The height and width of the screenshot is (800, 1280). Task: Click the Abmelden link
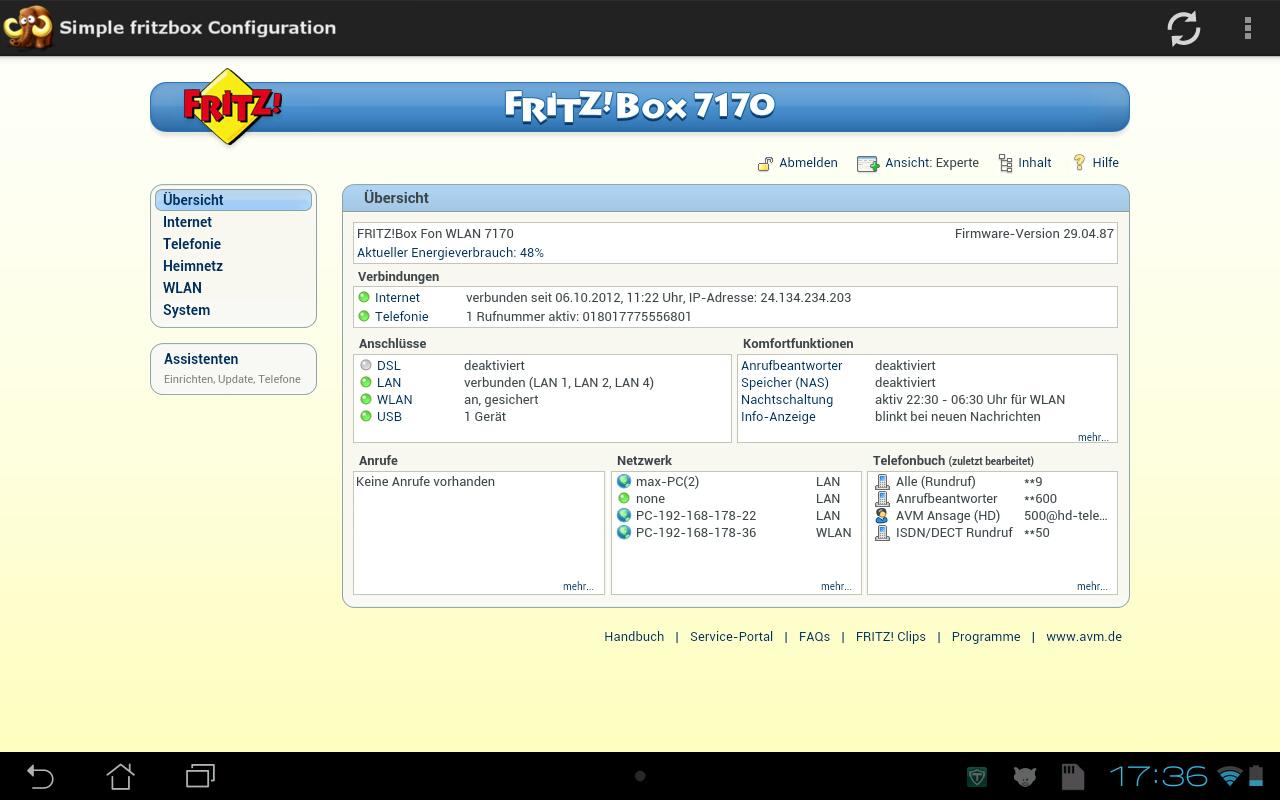pos(808,163)
